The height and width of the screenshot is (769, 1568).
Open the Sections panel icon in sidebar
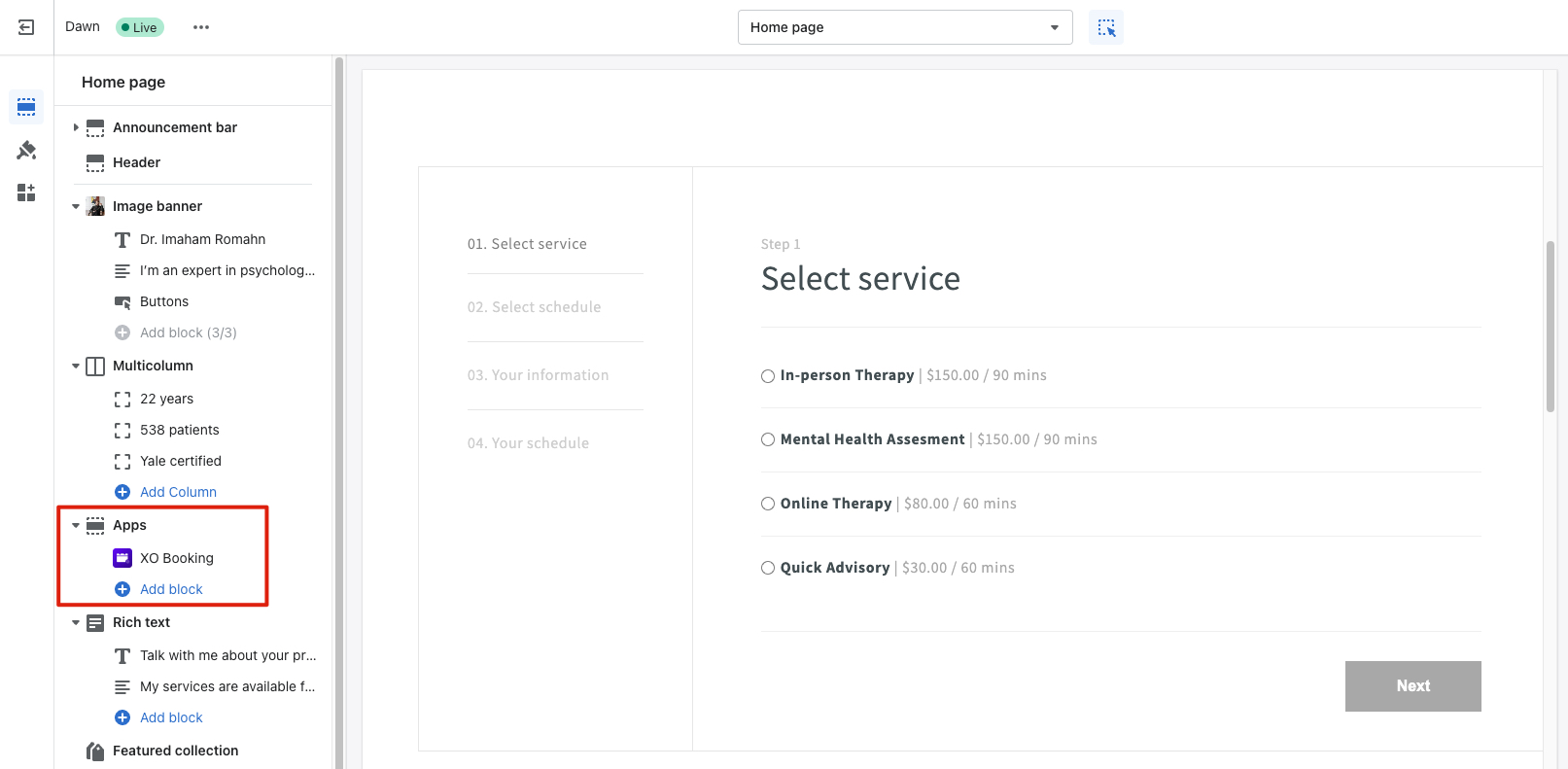[26, 107]
